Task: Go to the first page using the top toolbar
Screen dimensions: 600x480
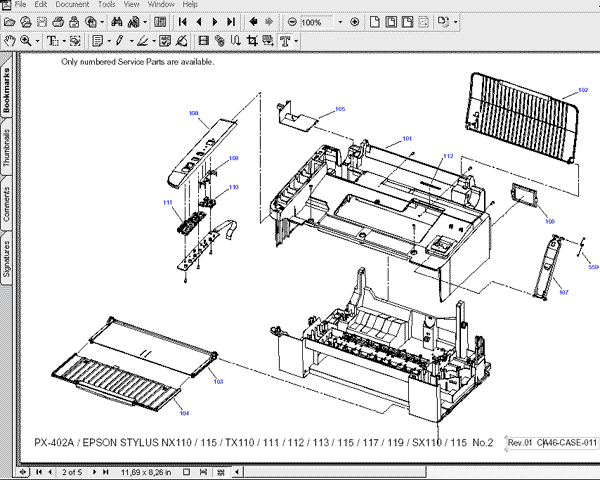Action: click(183, 22)
